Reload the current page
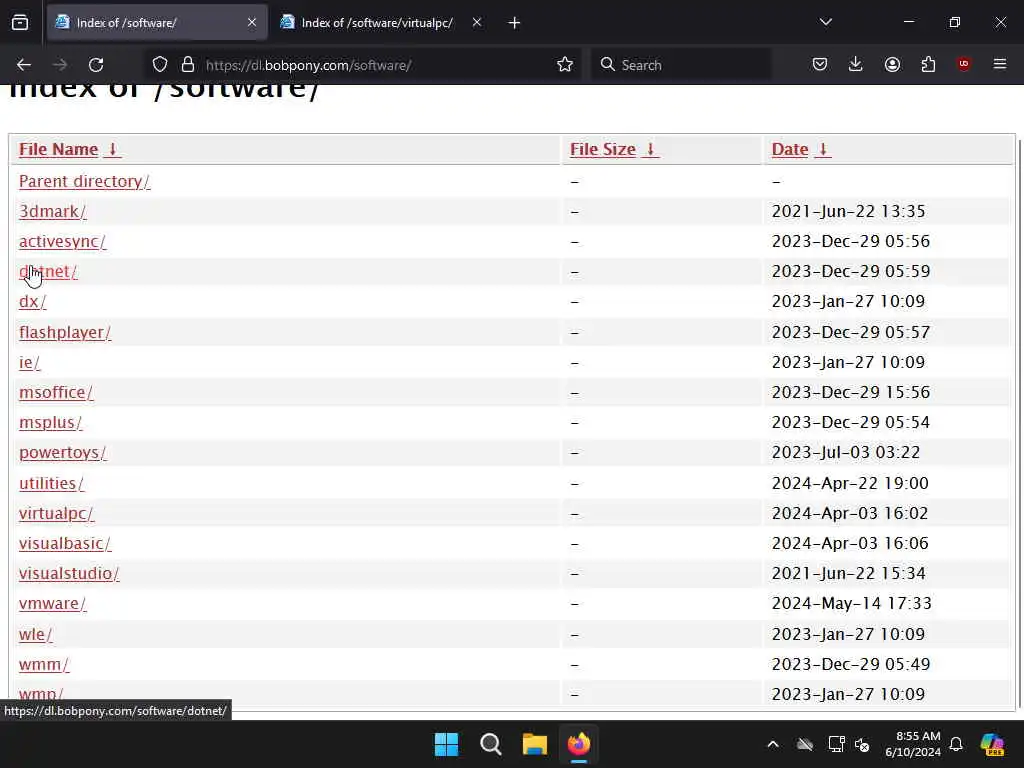The width and height of the screenshot is (1024, 768). [x=96, y=65]
